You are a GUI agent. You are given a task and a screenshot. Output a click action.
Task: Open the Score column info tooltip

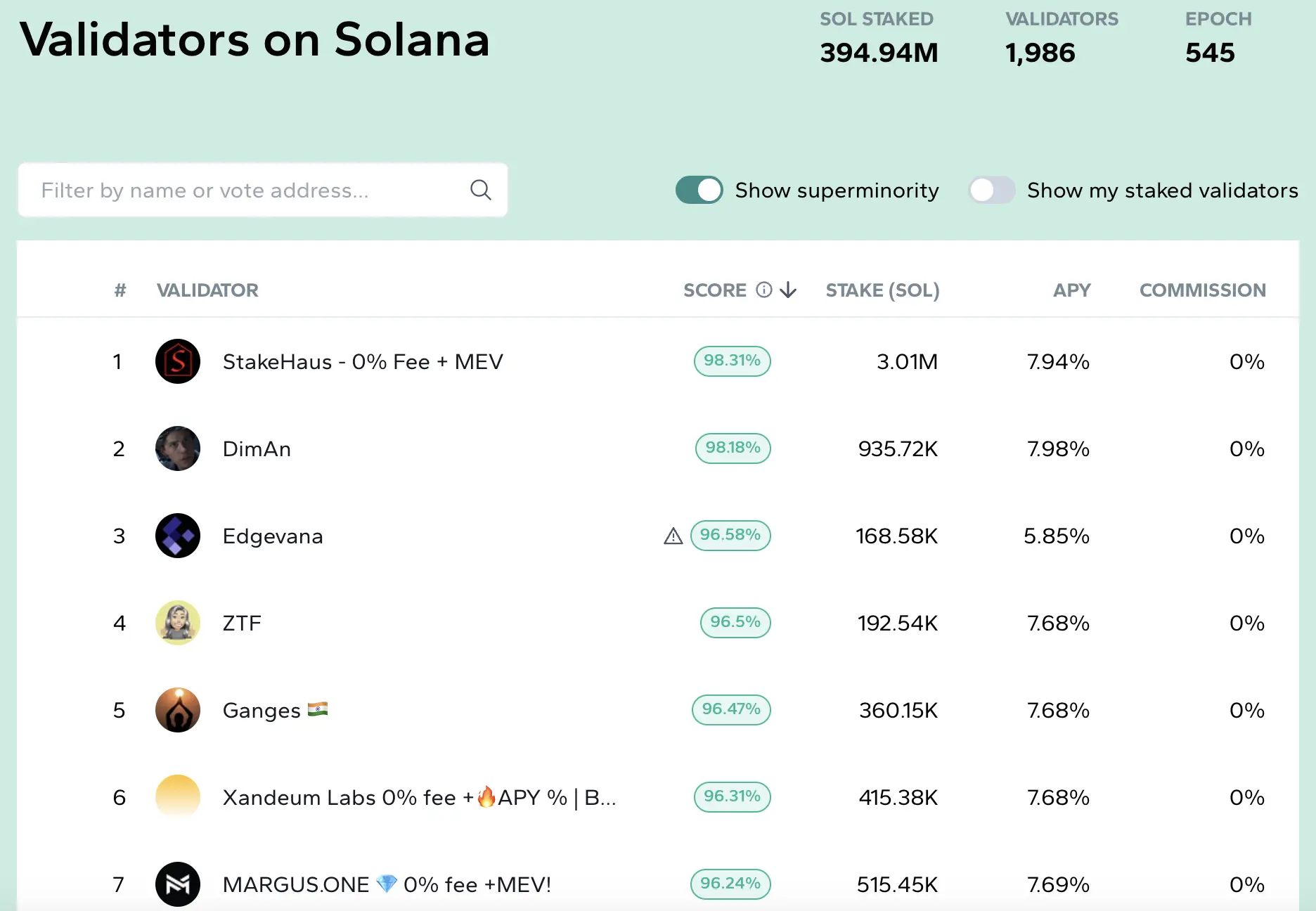pyautogui.click(x=763, y=290)
